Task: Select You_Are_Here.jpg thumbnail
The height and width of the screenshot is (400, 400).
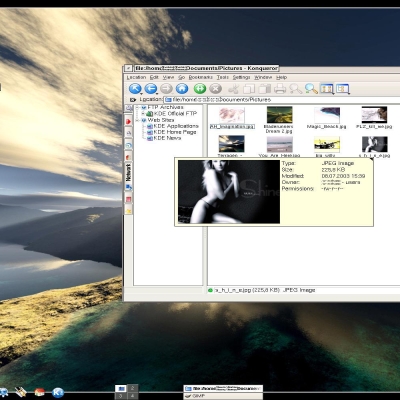Action: tap(279, 144)
